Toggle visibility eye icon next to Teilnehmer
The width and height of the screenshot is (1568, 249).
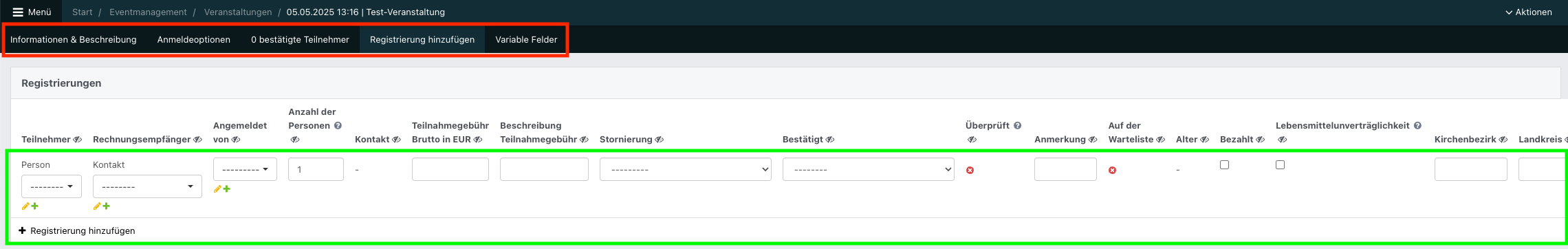click(x=78, y=140)
